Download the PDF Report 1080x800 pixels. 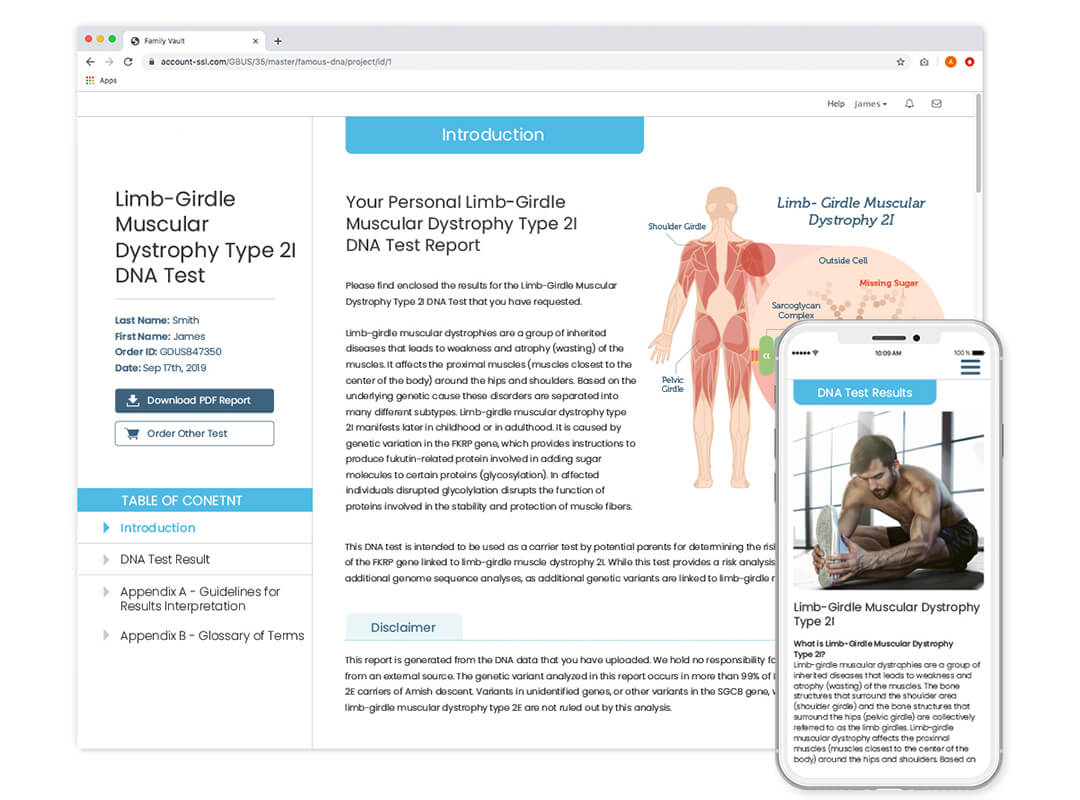[194, 400]
